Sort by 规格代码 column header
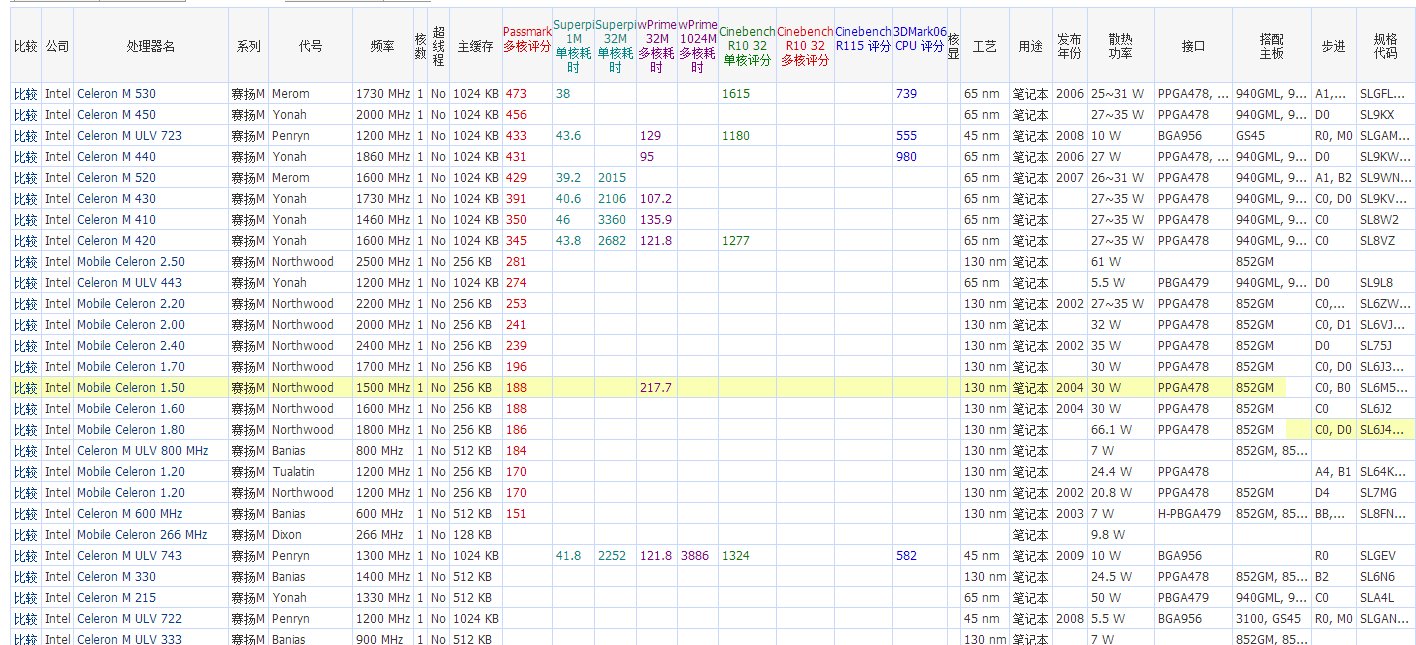1416x645 pixels. (1390, 44)
